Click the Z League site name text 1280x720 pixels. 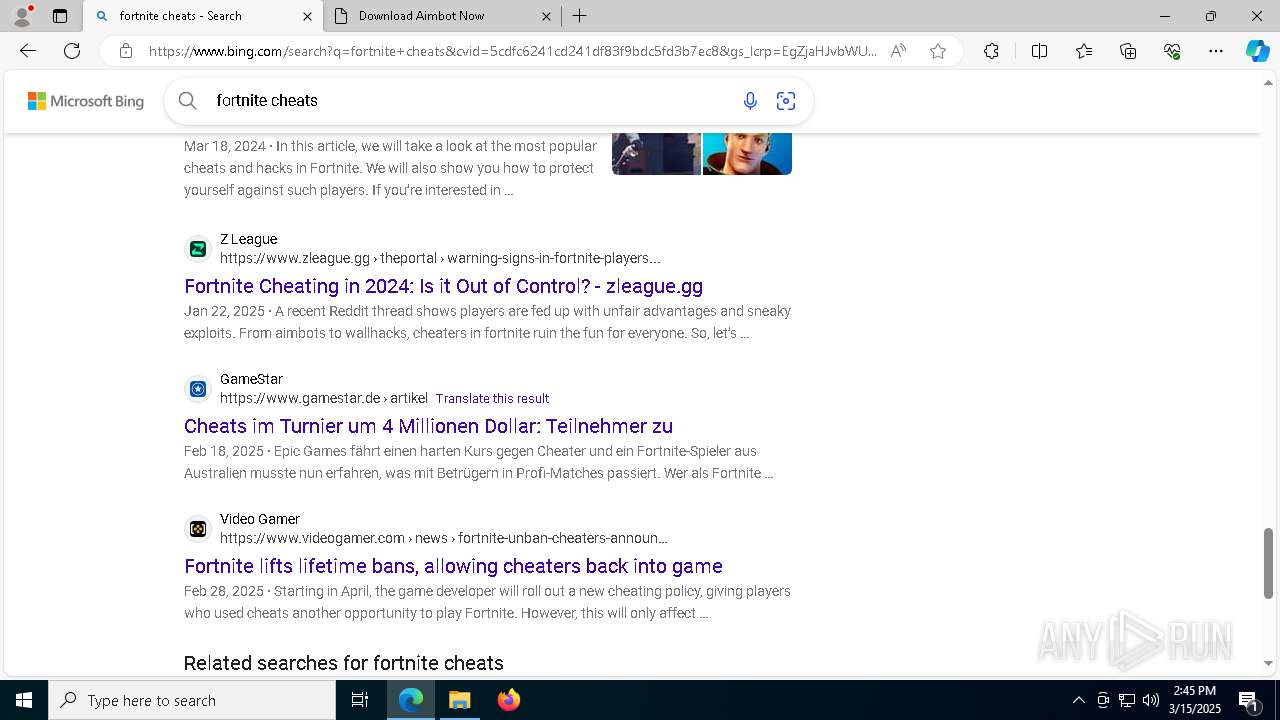(x=248, y=239)
